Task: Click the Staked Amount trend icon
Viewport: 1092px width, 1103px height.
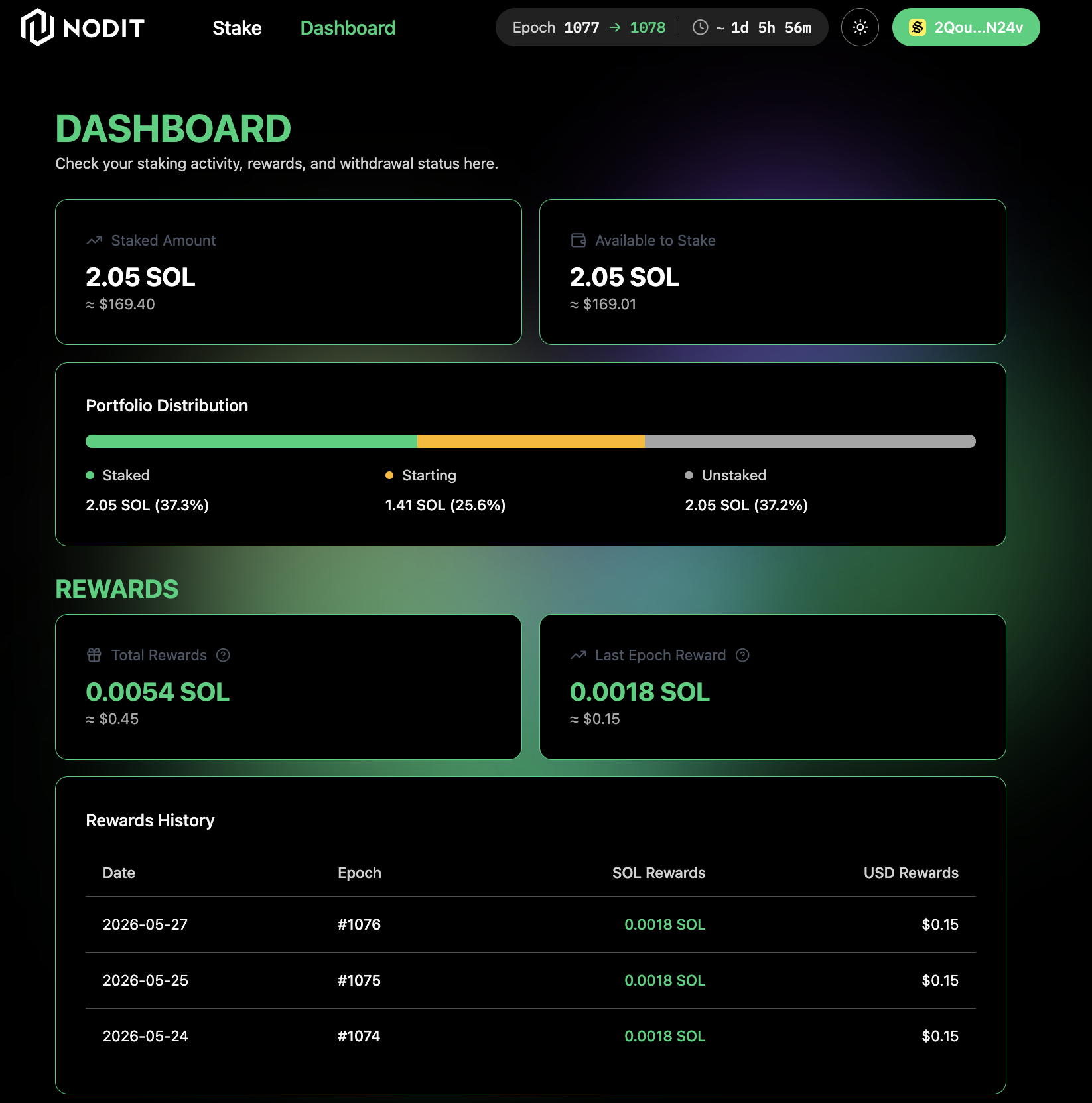Action: 94,240
